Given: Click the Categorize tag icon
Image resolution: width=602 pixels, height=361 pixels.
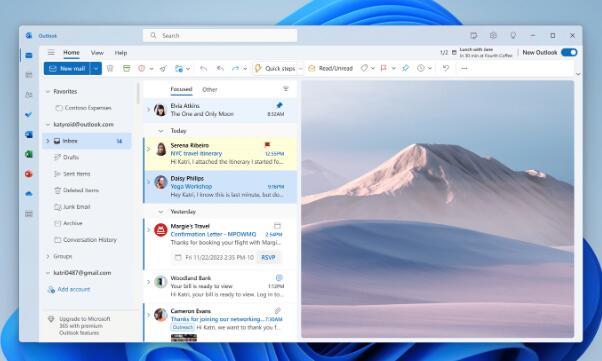Looking at the screenshot, I should coord(364,68).
